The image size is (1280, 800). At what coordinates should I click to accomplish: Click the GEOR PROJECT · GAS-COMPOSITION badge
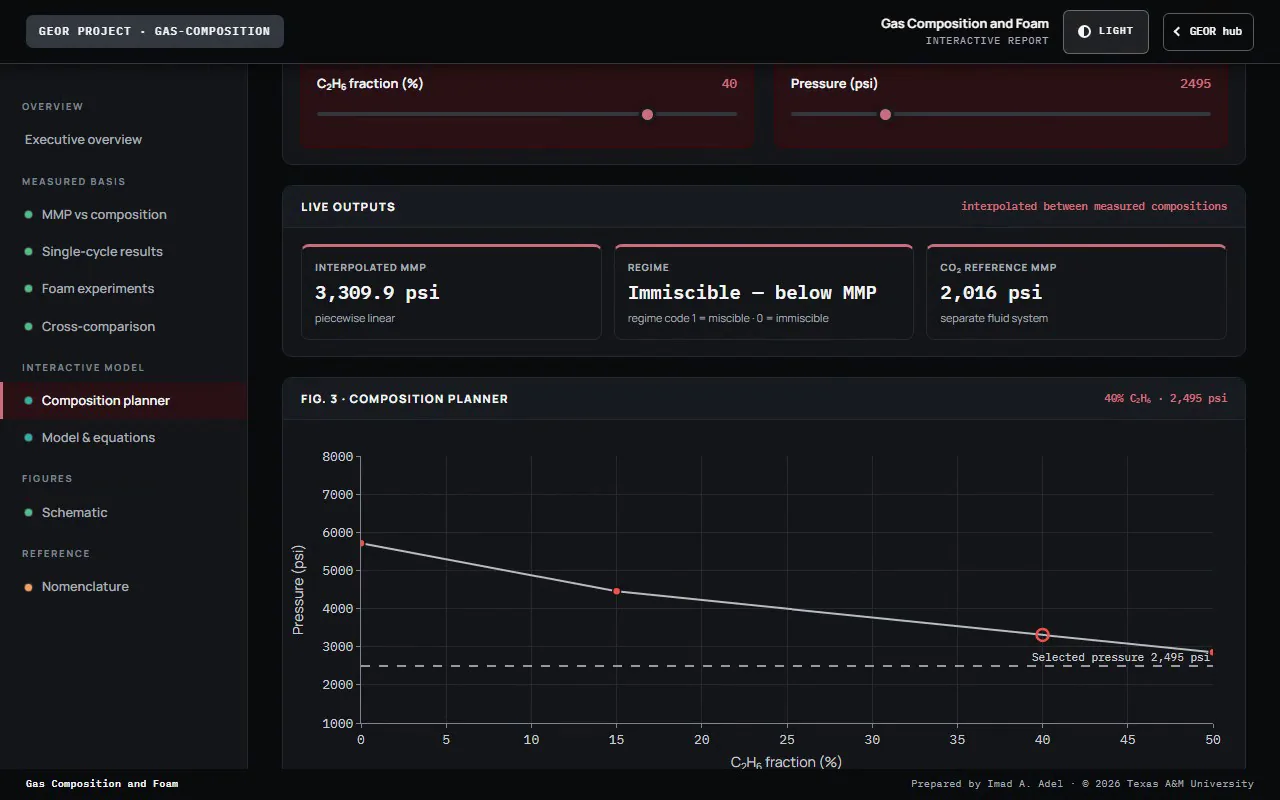[x=155, y=31]
